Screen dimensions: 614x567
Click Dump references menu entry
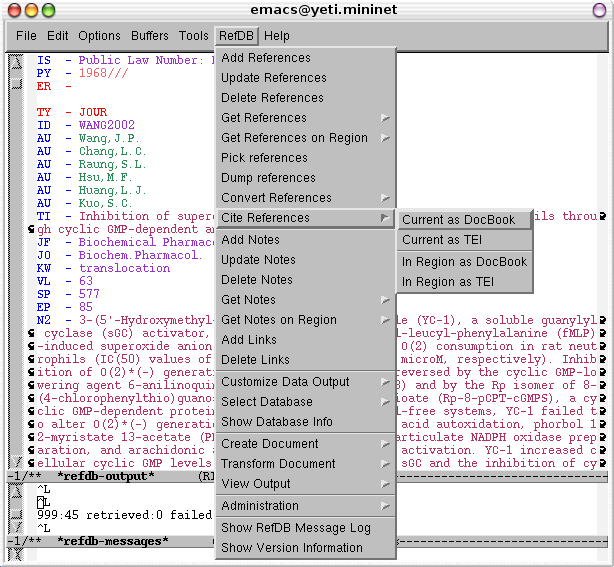268,178
